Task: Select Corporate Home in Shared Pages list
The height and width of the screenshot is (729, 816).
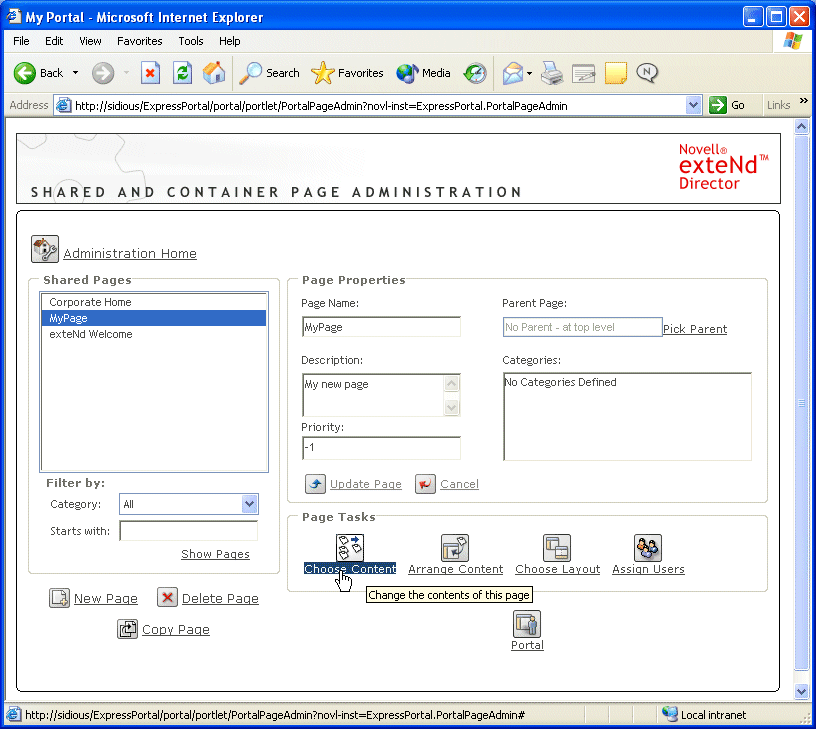Action: (x=90, y=302)
